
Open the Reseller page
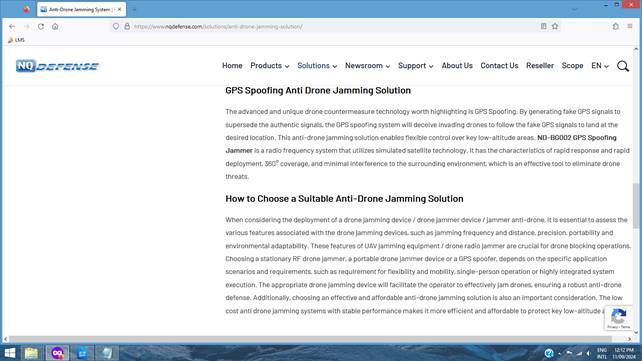pos(540,65)
